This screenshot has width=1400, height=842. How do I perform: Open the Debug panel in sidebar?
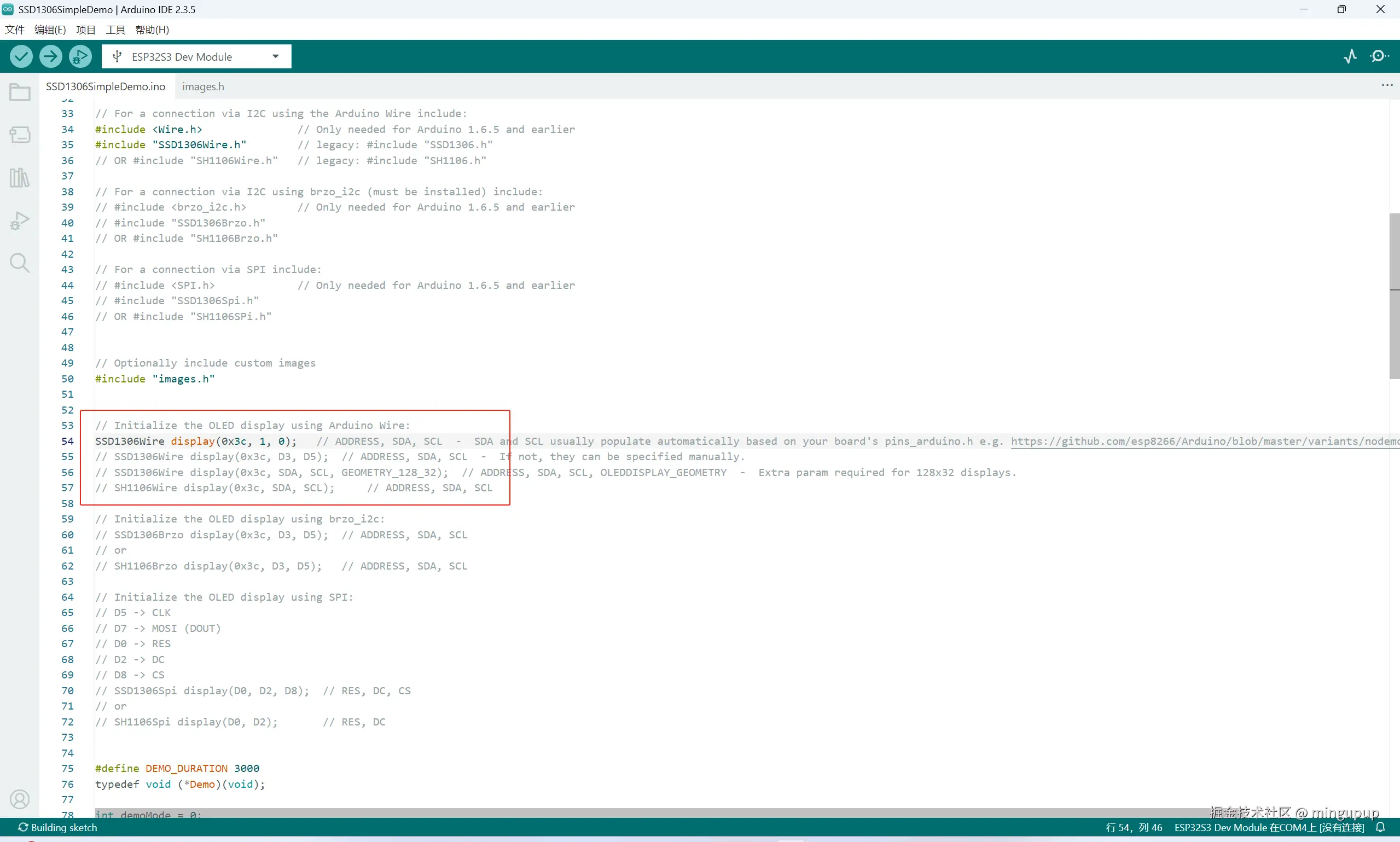20,220
